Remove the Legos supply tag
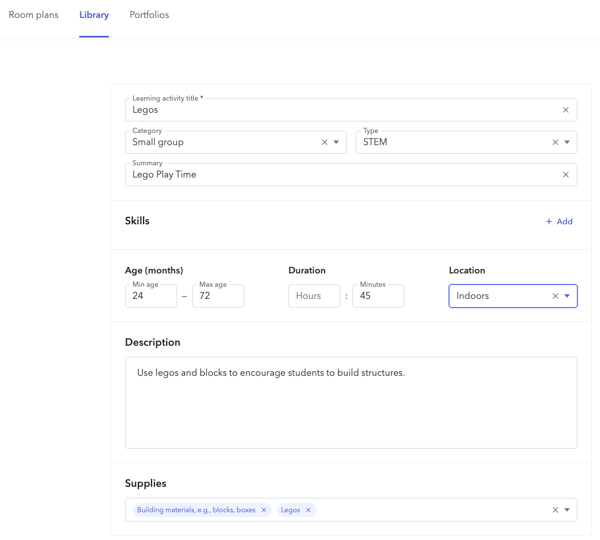This screenshot has height=540, width=600. (308, 510)
